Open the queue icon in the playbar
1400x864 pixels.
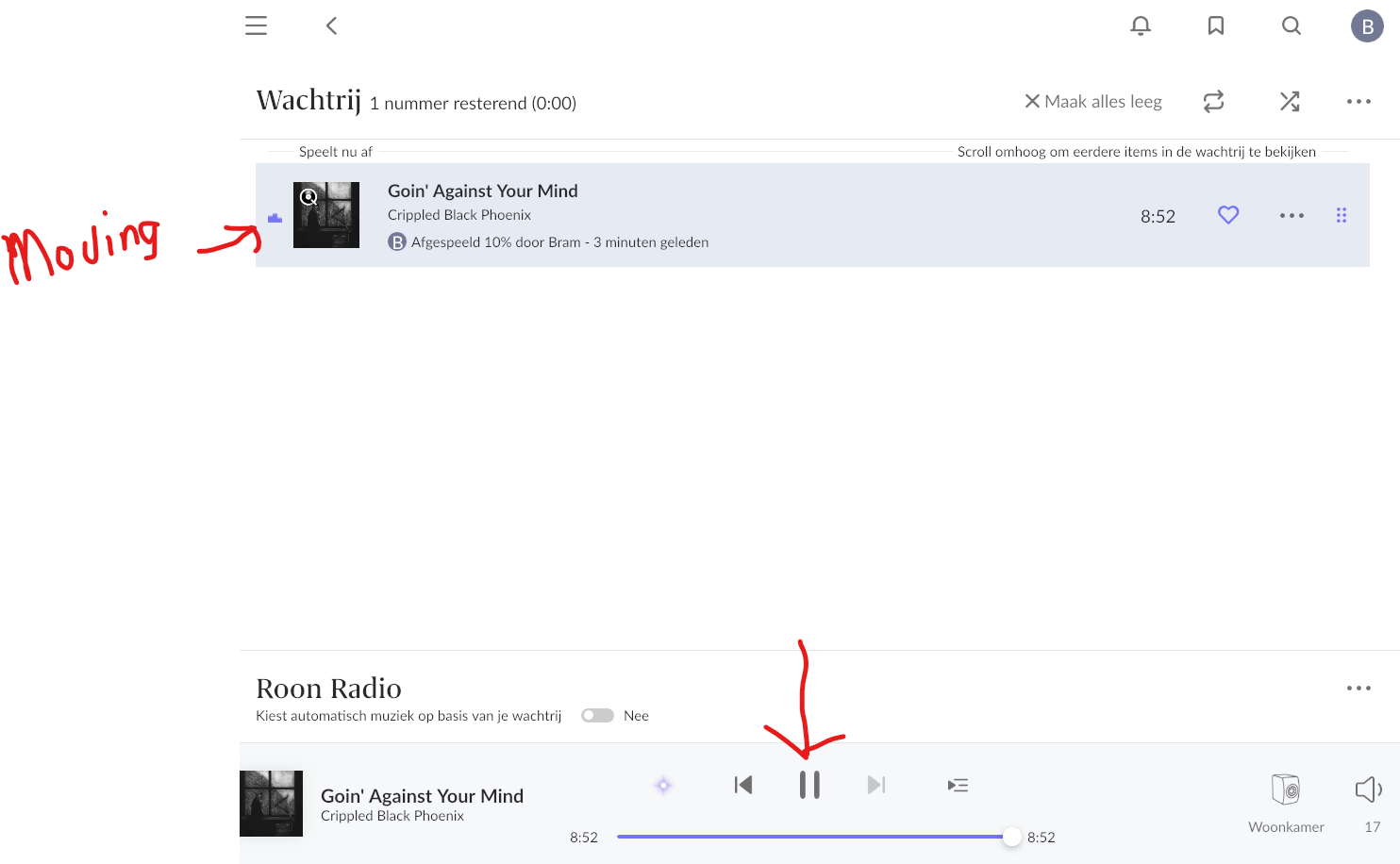[958, 785]
